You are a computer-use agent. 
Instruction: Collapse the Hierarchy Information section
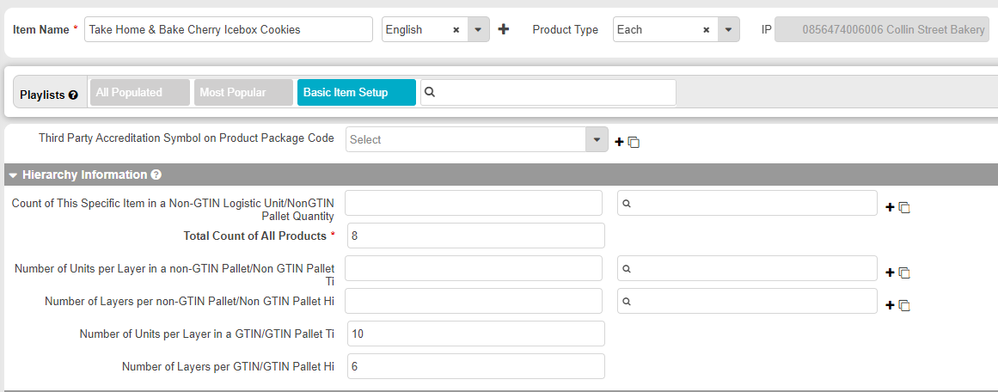click(13, 175)
